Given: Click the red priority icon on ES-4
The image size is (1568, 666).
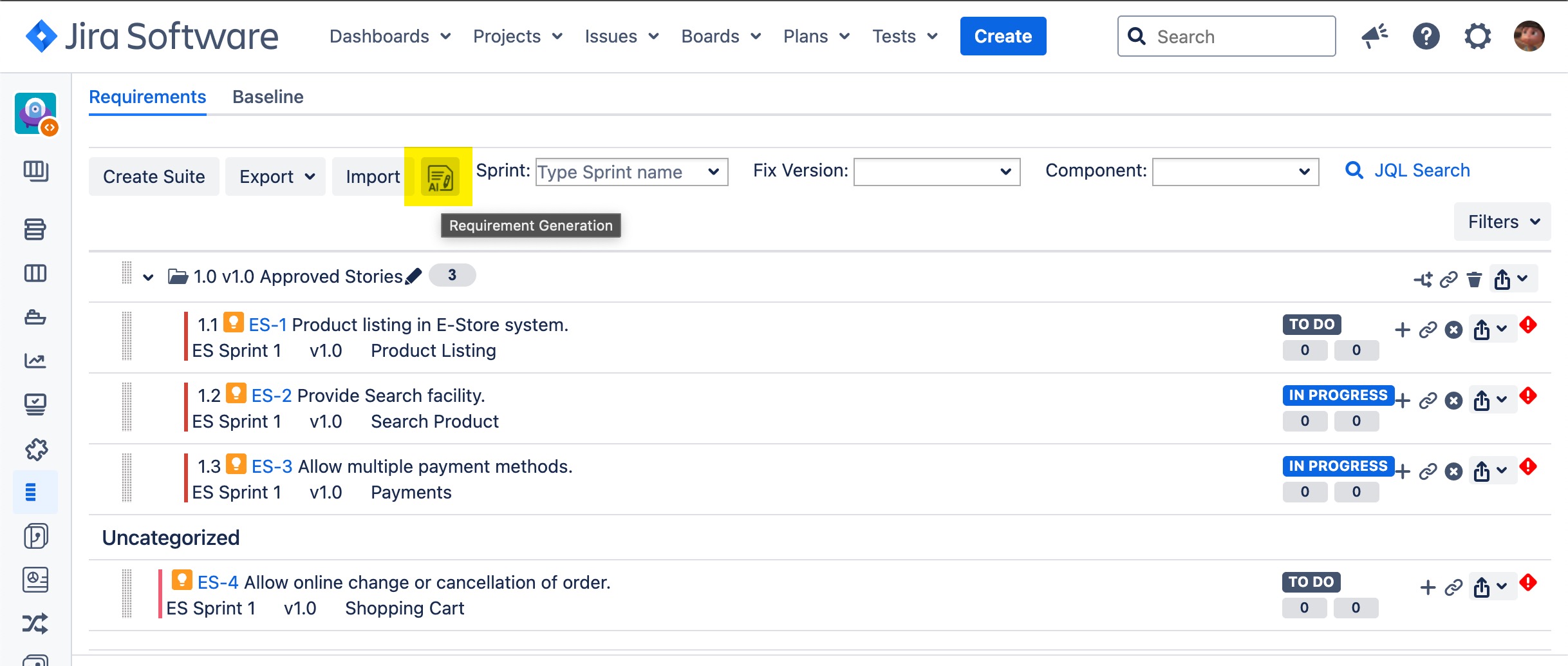Looking at the screenshot, I should tap(1527, 583).
